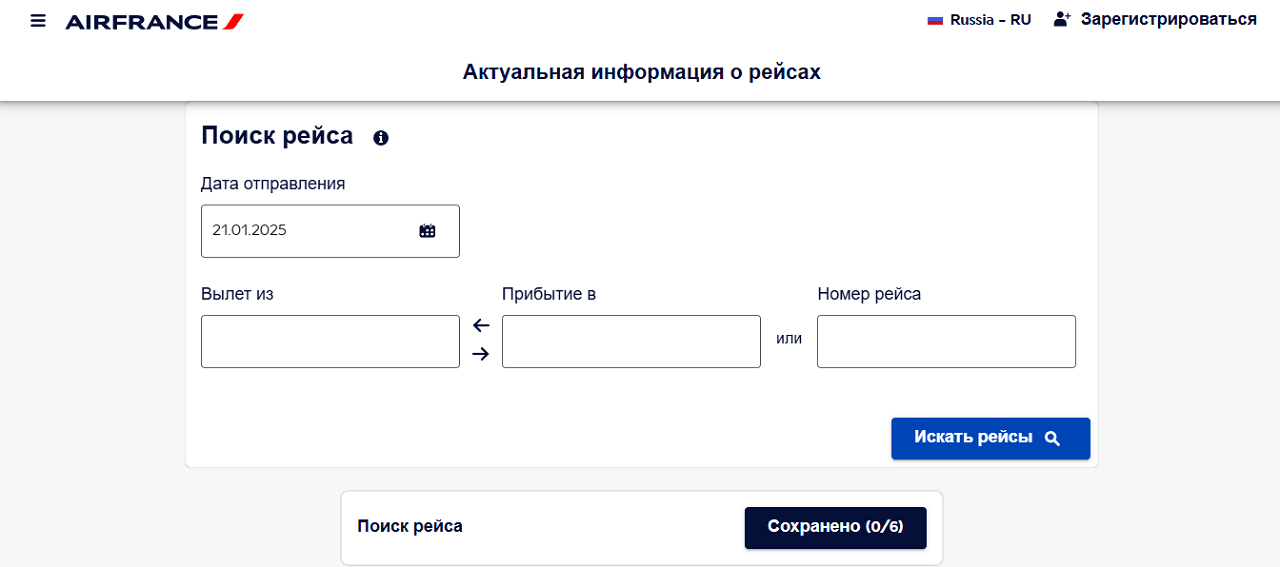Open the Russia - RU country selector

coord(979,20)
